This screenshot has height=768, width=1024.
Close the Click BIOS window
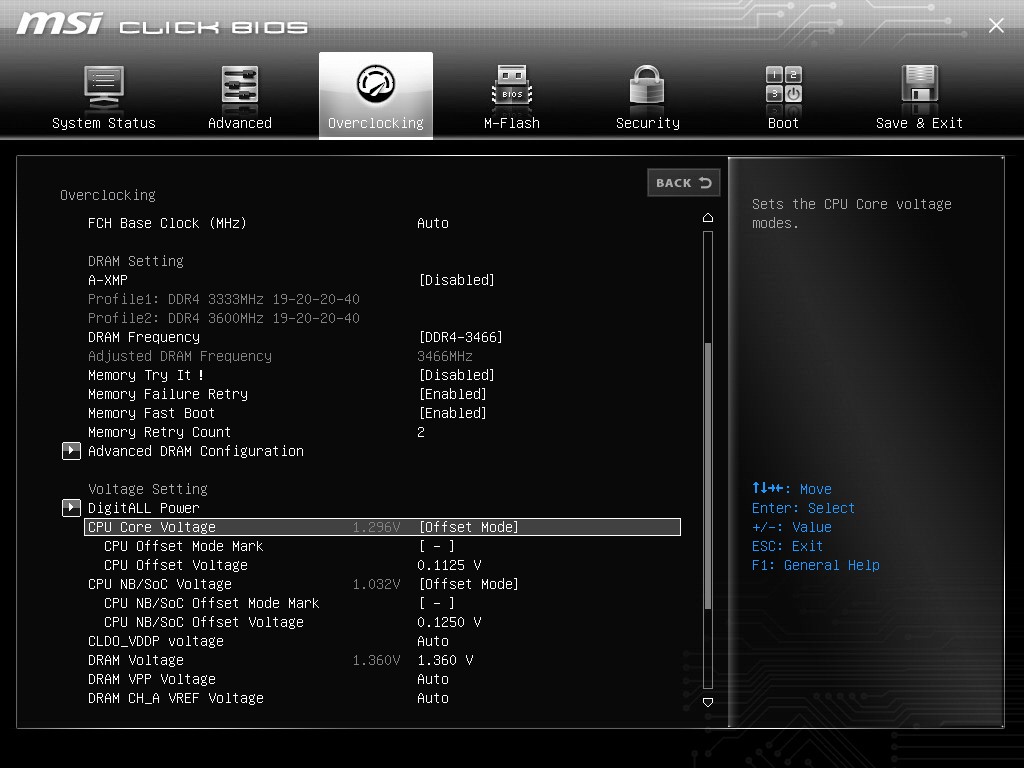click(x=996, y=25)
